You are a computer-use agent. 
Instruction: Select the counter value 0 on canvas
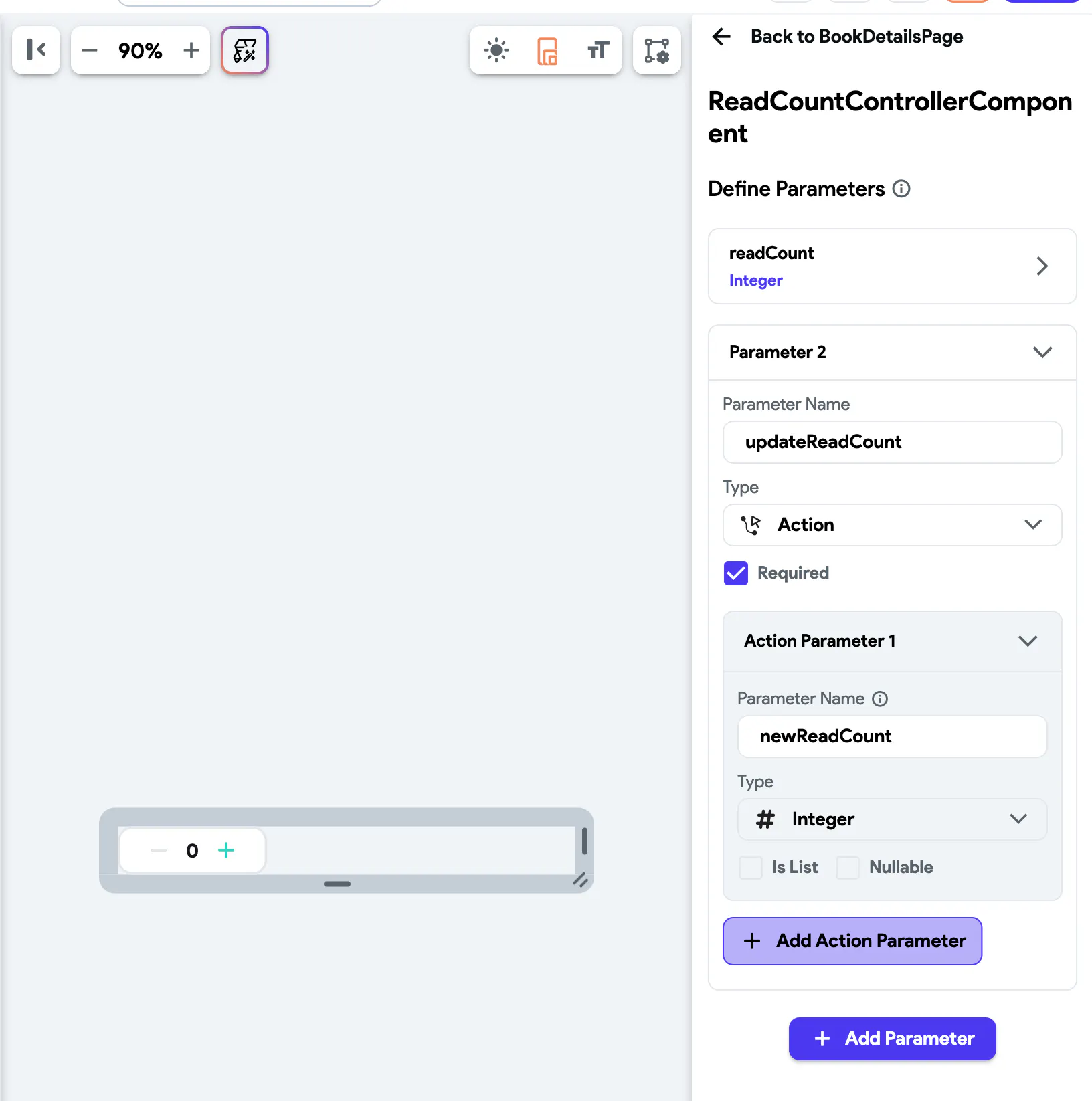[x=192, y=851]
